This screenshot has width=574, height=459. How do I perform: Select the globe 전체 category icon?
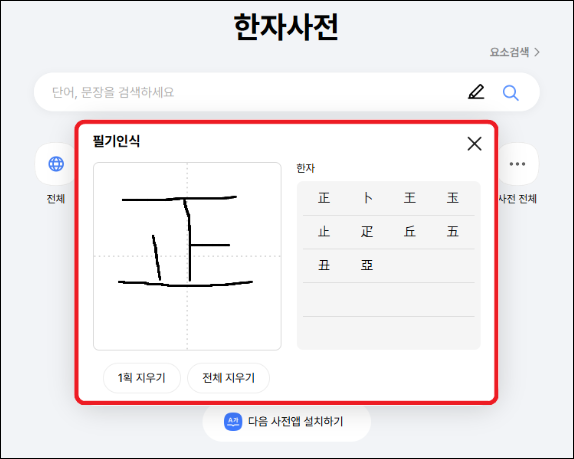[56, 164]
